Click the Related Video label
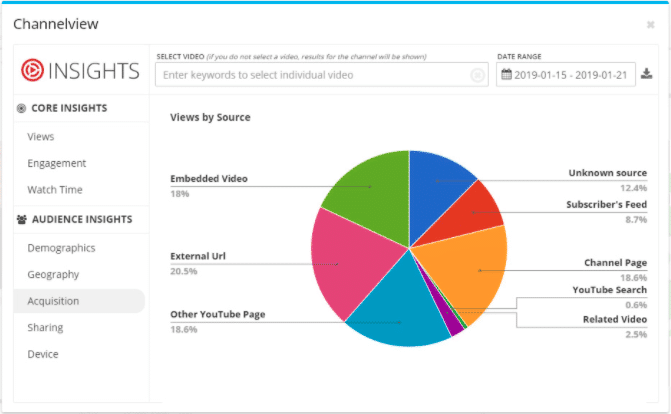The image size is (671, 414). (615, 319)
